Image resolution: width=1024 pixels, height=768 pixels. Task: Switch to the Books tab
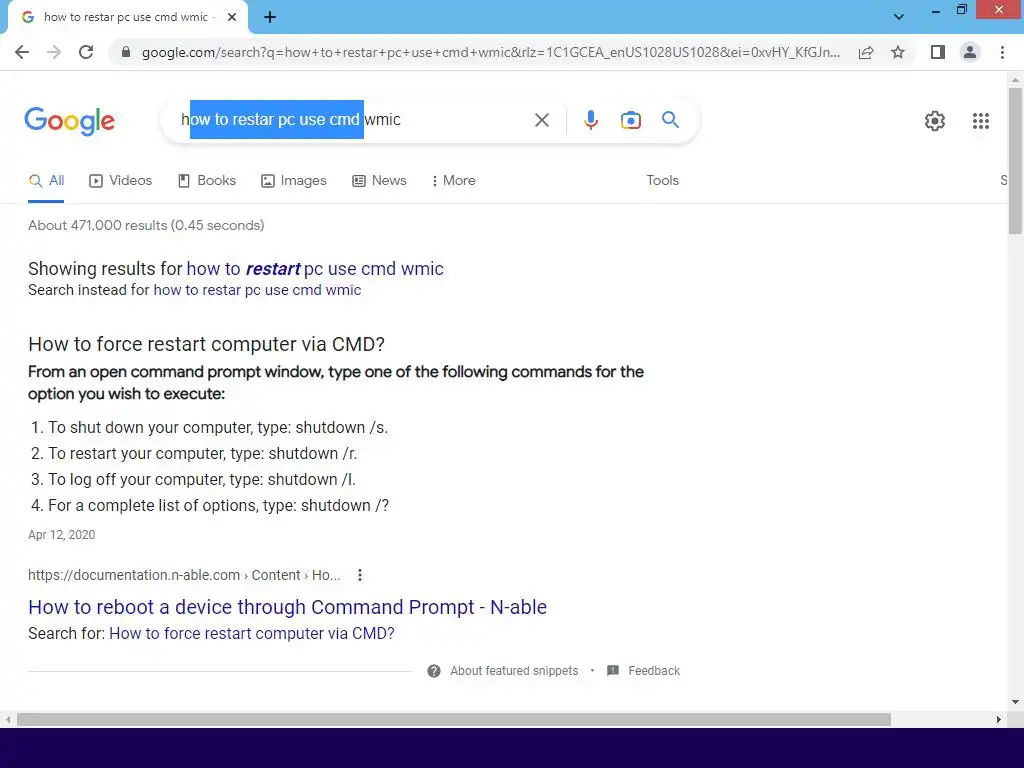(x=206, y=181)
